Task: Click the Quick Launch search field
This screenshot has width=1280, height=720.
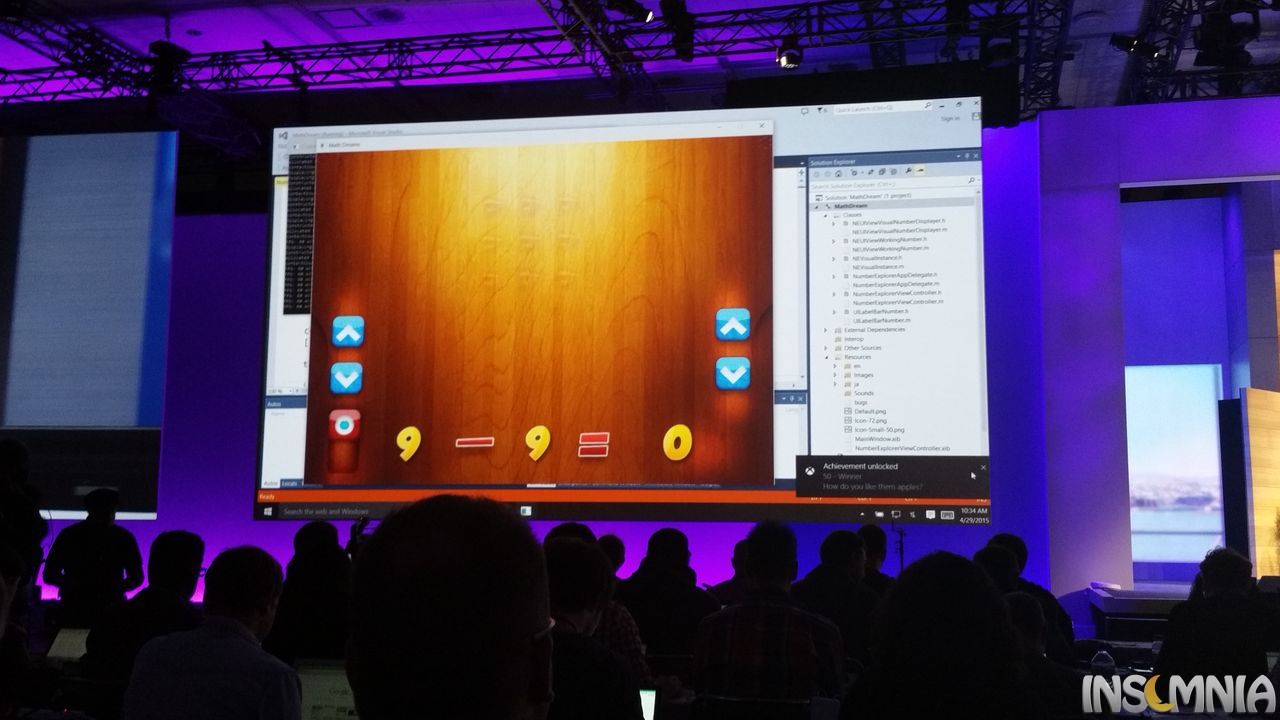Action: pyautogui.click(x=883, y=109)
